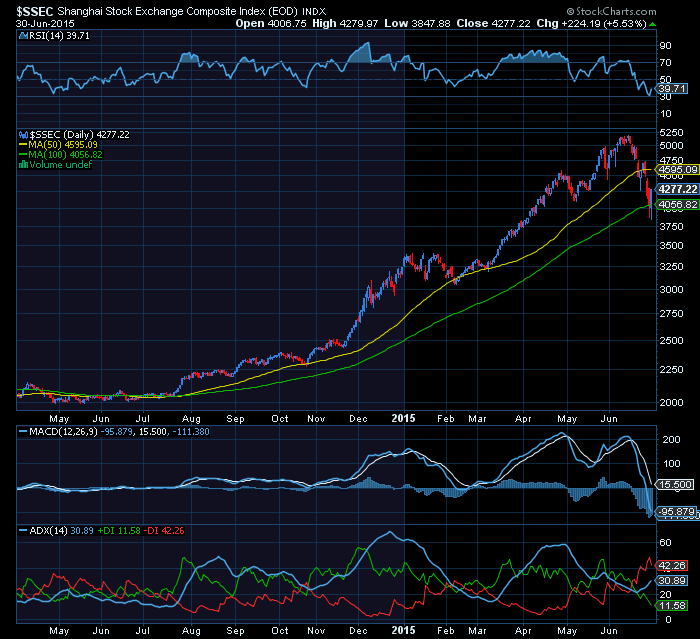
Task: Click Mar on the price panel date axis
Action: 477,418
